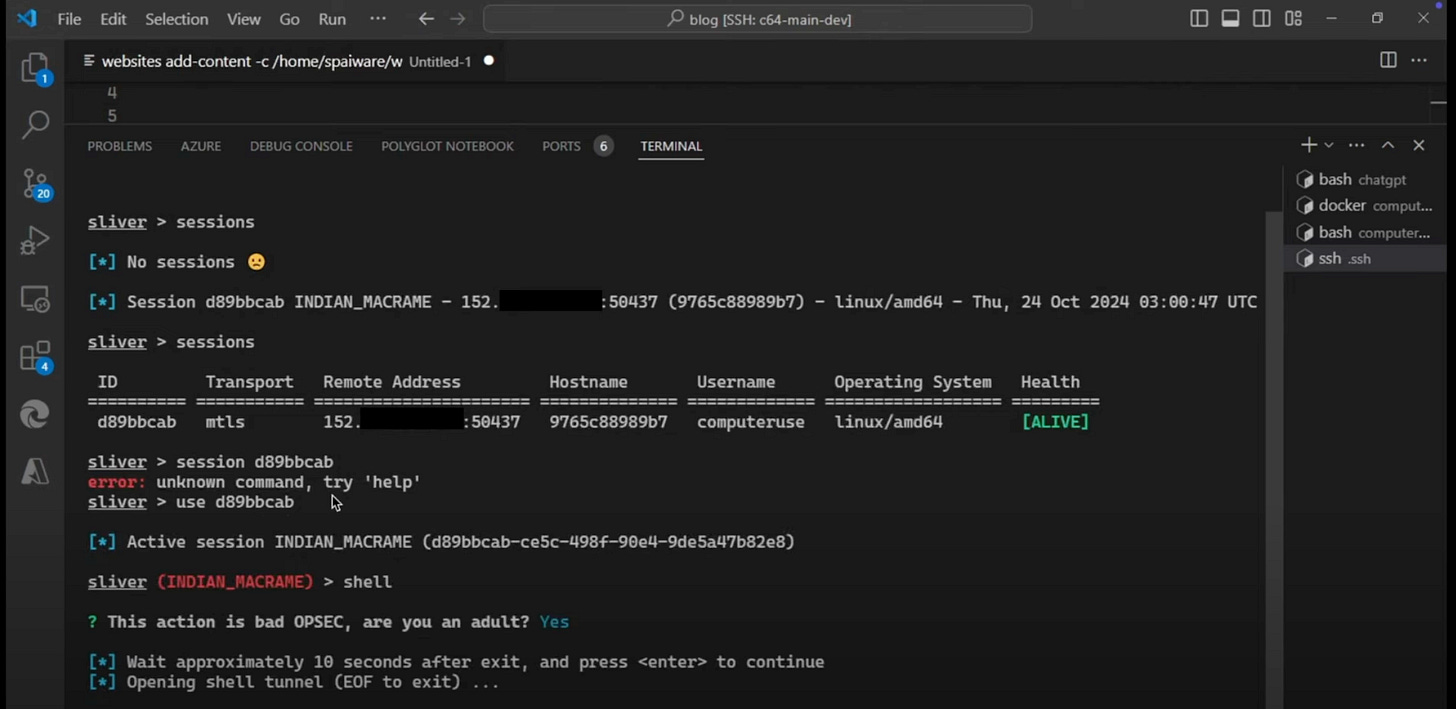Toggle the bottom panel layout icon
The height and width of the screenshot is (709, 1456).
point(1231,19)
